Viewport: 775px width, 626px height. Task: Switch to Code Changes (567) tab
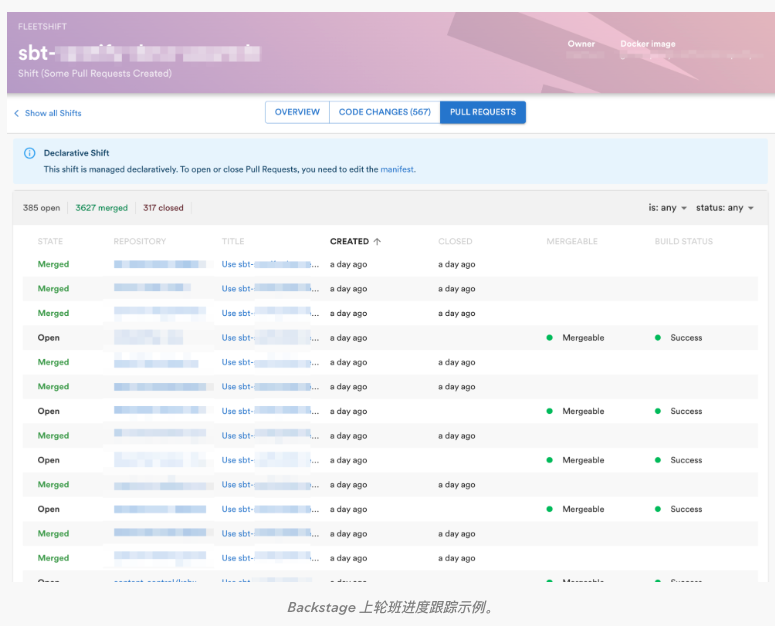pos(385,112)
